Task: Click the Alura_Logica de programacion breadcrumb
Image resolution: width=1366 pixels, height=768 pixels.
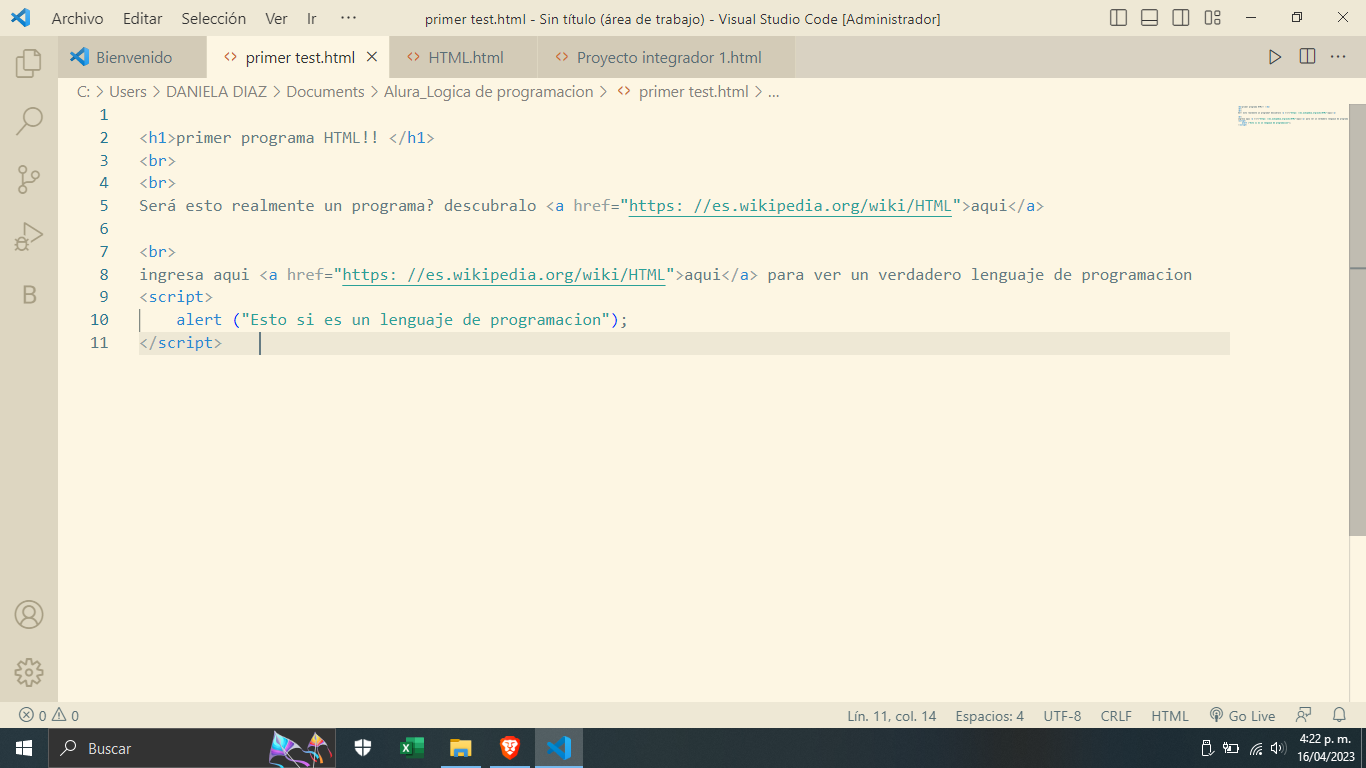Action: tap(488, 91)
